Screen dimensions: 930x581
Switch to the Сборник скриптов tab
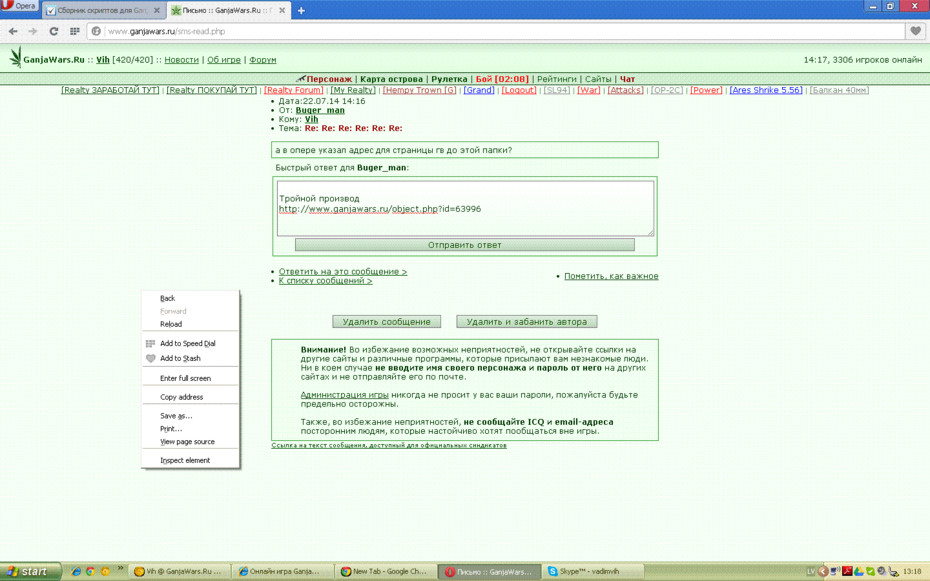(104, 10)
